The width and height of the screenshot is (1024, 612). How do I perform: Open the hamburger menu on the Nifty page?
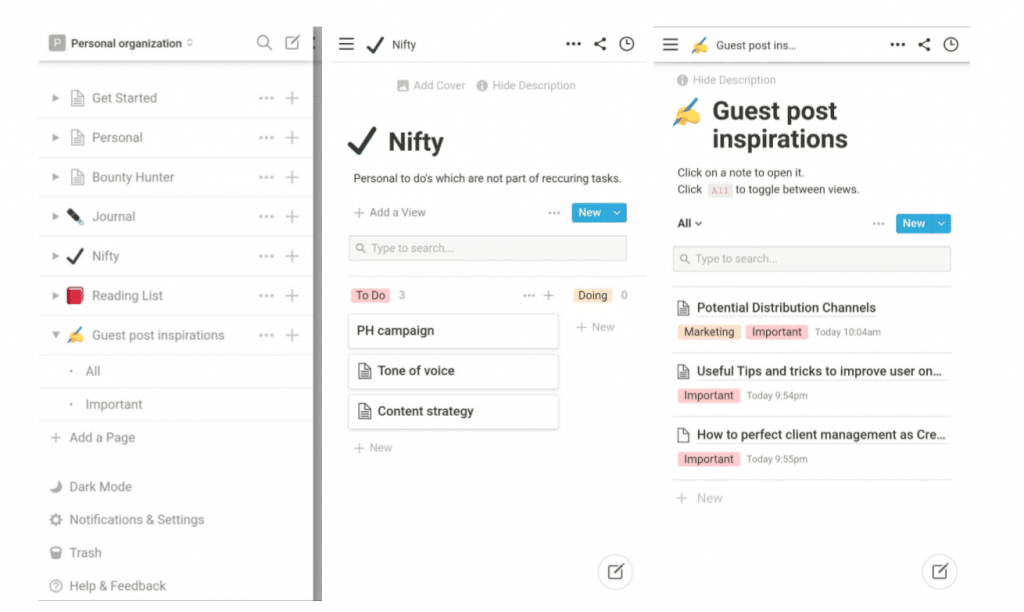346,44
